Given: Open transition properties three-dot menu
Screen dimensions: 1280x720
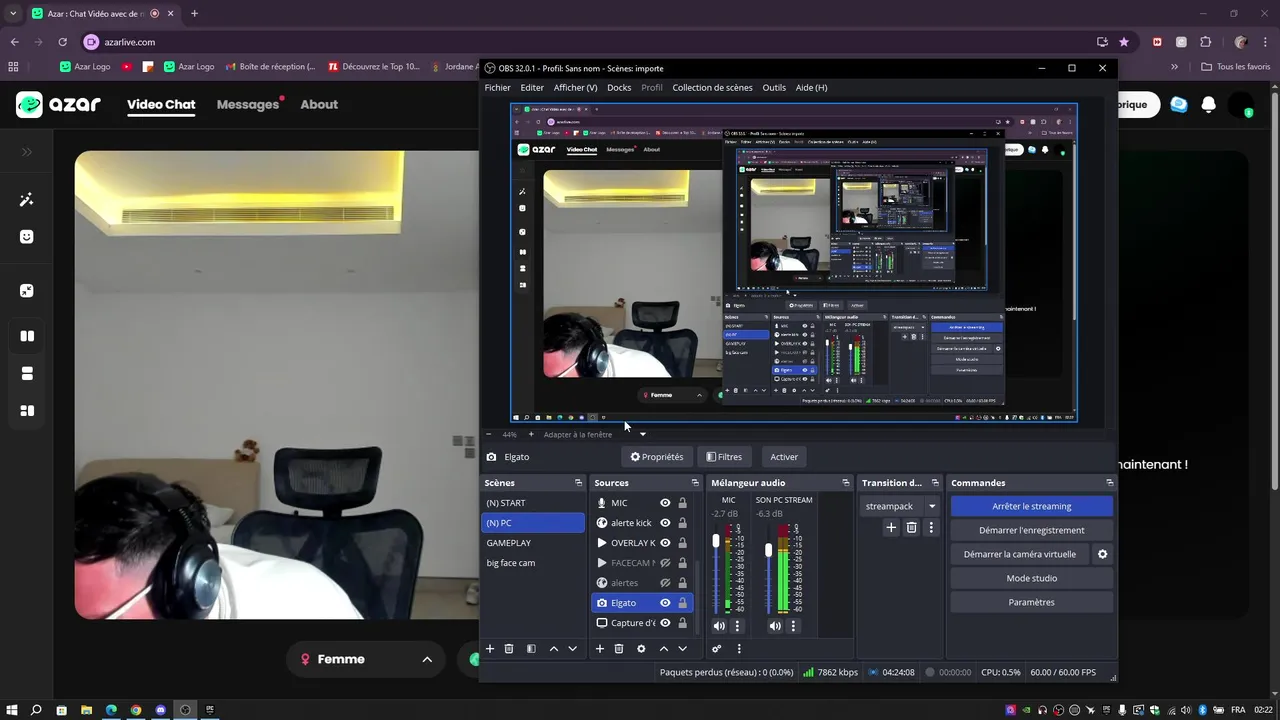Looking at the screenshot, I should coord(931,527).
